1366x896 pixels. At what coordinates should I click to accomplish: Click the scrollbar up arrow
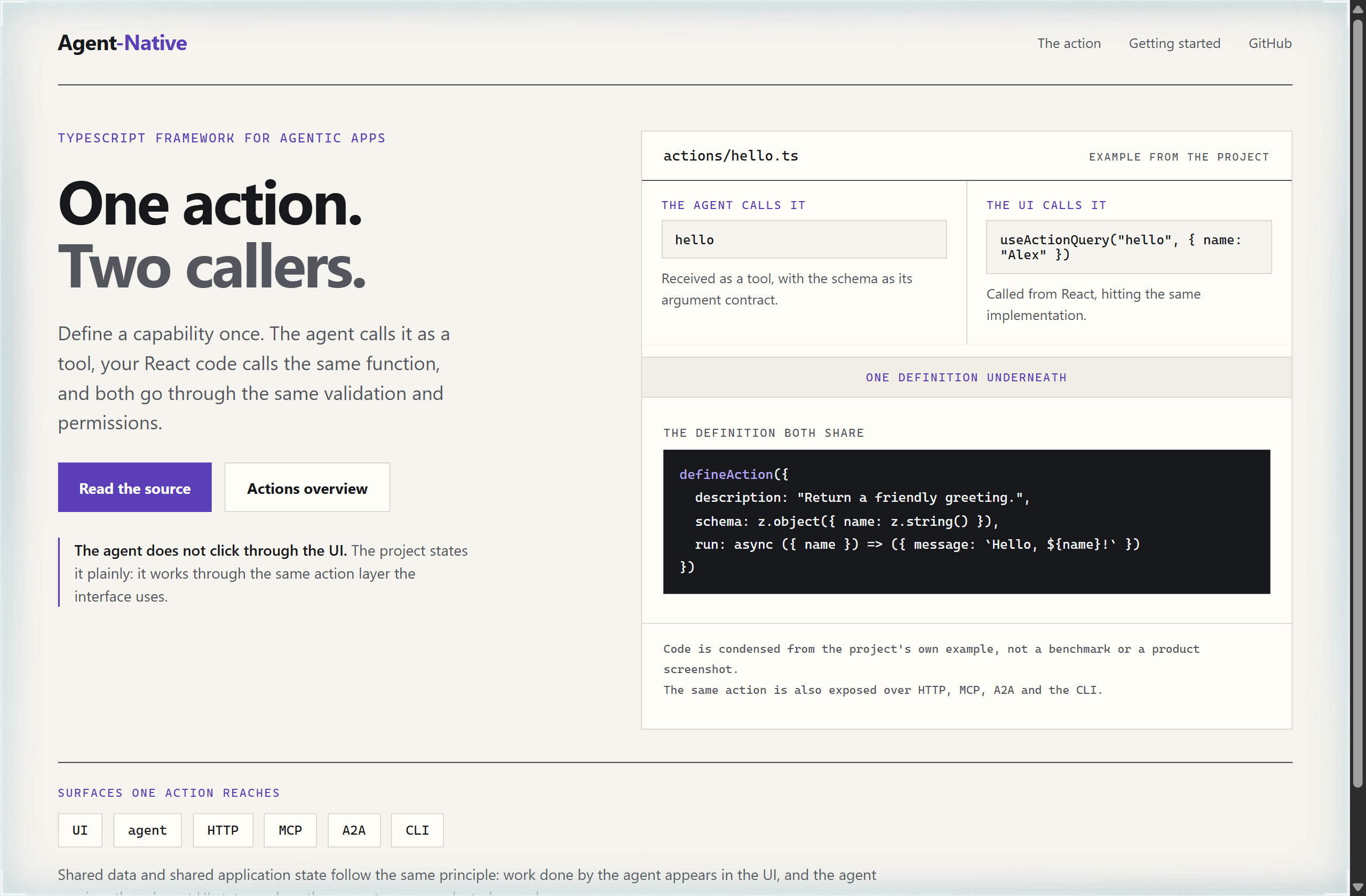1357,10
